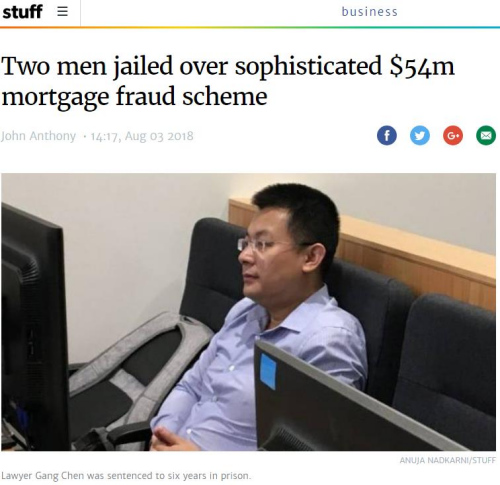Click the photo credit Anuja Nadkarni/Stuff
This screenshot has width=500, height=485.
448,460
